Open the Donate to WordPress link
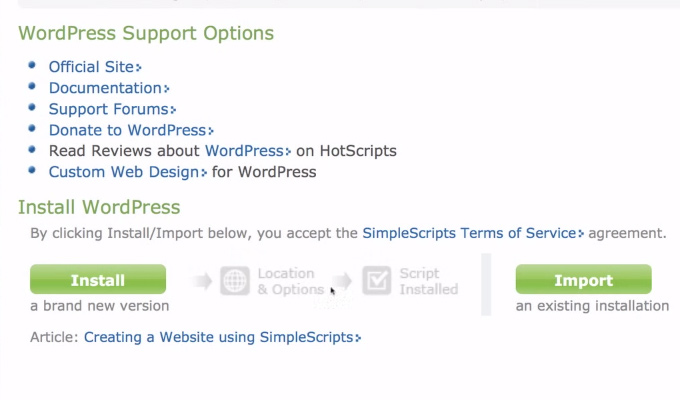The height and width of the screenshot is (400, 680). click(131, 130)
